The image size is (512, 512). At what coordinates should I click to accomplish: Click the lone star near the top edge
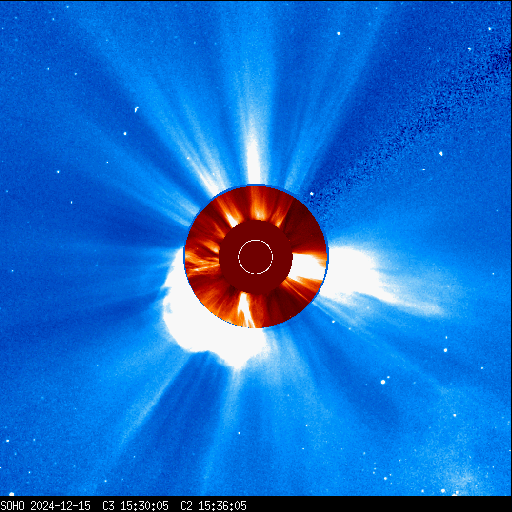point(339,33)
